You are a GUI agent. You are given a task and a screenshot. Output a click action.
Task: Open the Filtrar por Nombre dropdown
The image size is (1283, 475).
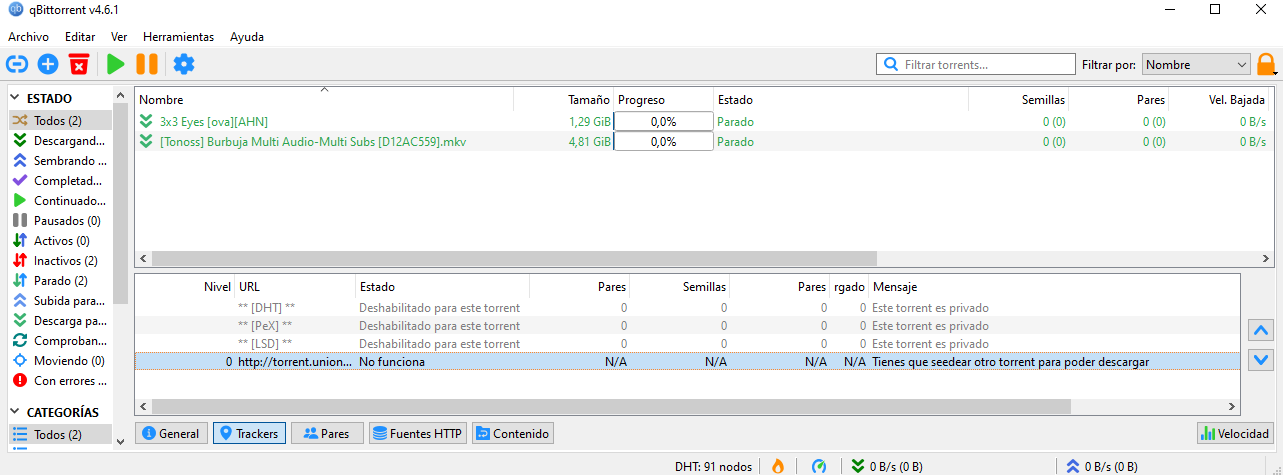(1196, 65)
